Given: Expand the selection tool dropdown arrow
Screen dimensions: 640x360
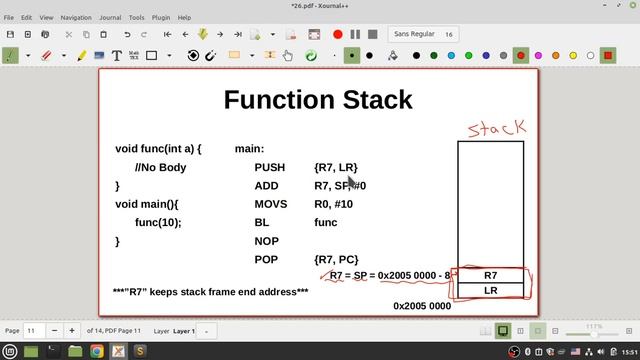Looking at the screenshot, I should tap(252, 56).
